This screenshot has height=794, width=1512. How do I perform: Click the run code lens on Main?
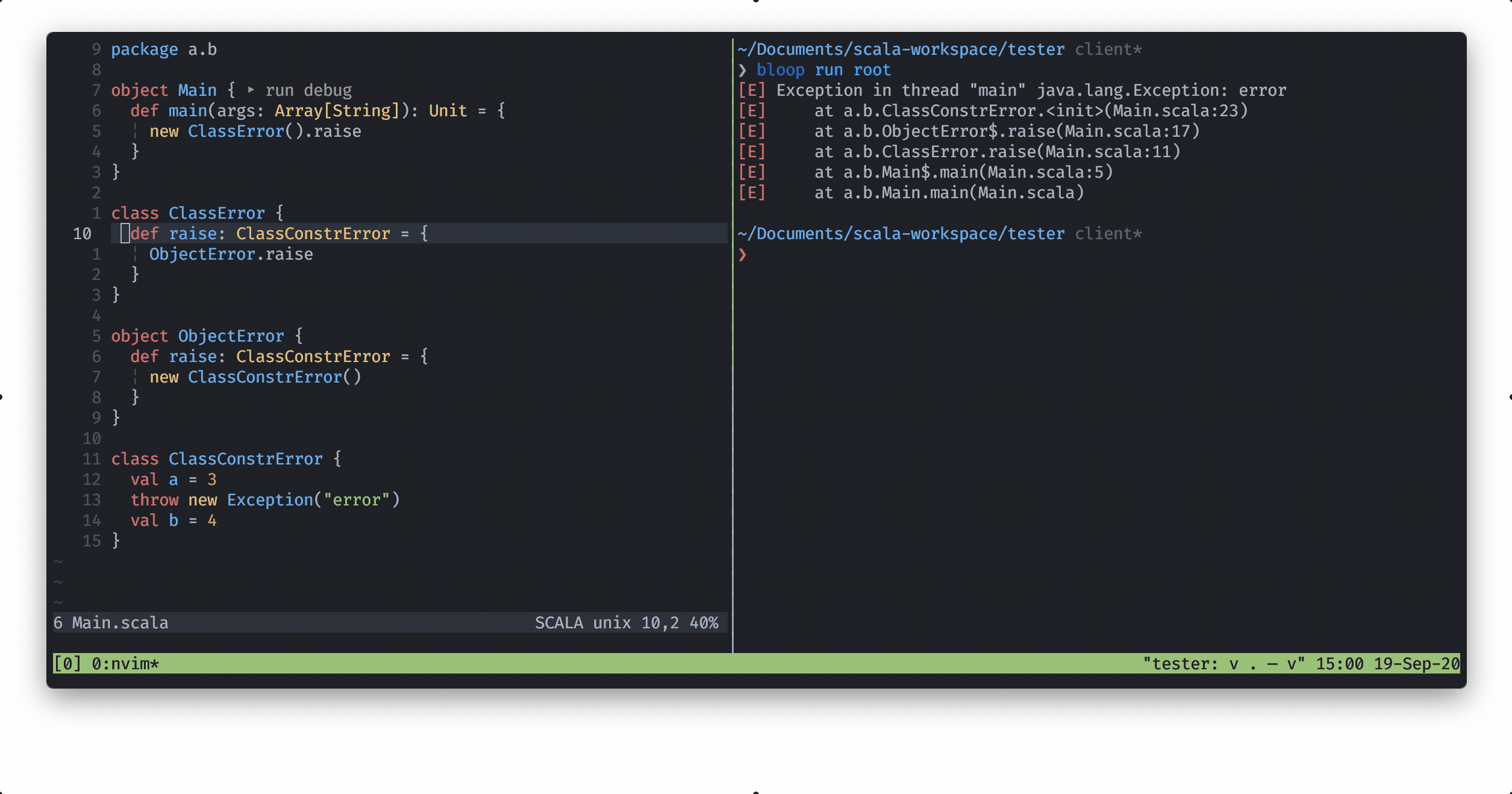(280, 90)
